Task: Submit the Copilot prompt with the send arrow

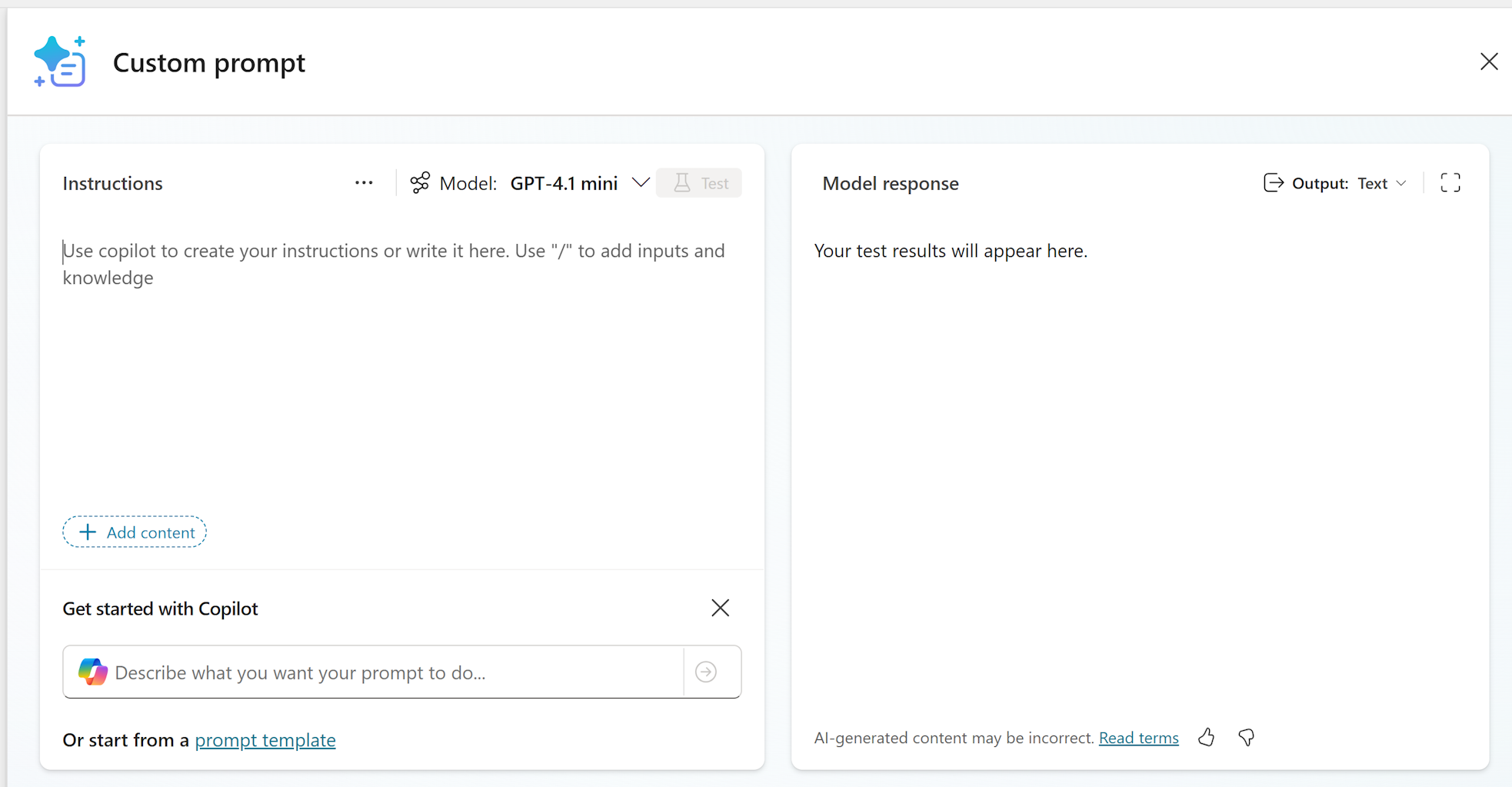Action: [706, 672]
